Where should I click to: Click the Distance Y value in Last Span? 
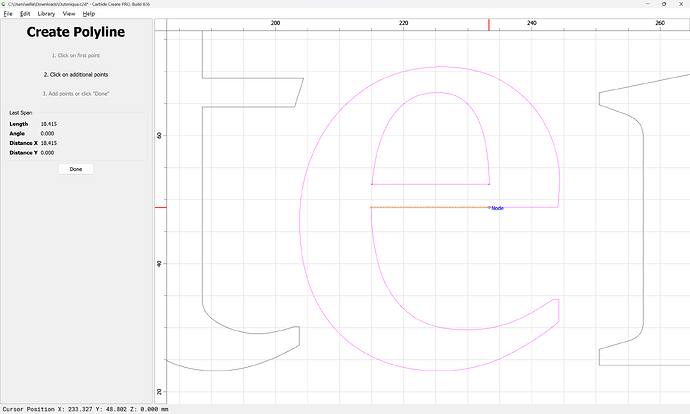(47, 153)
